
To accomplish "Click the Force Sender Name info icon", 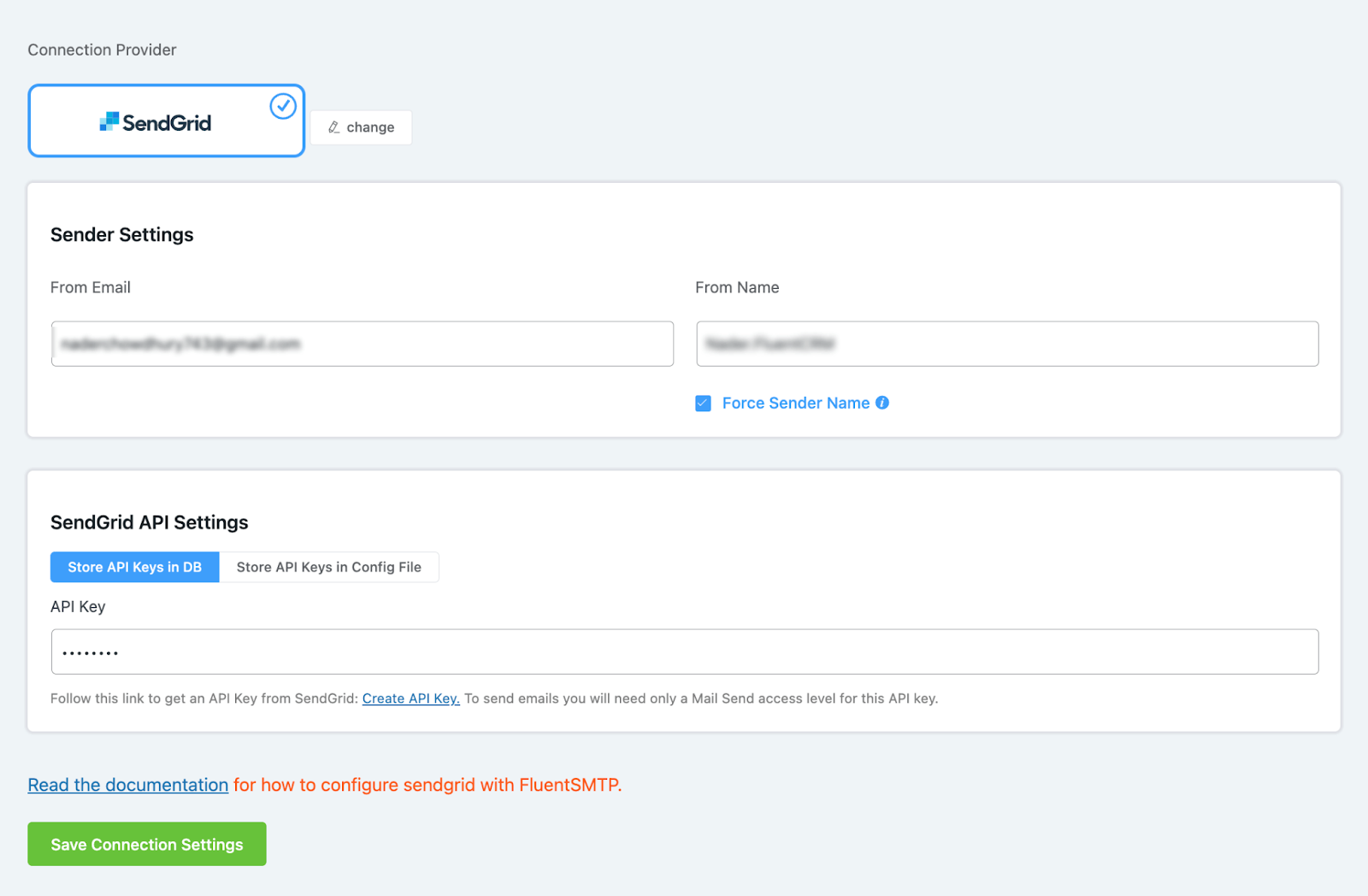I will 882,403.
